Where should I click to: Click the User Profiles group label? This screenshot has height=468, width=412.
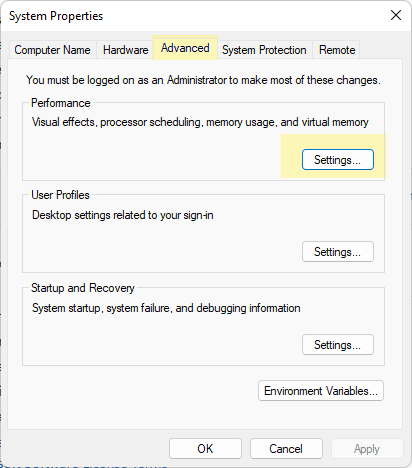pos(60,195)
